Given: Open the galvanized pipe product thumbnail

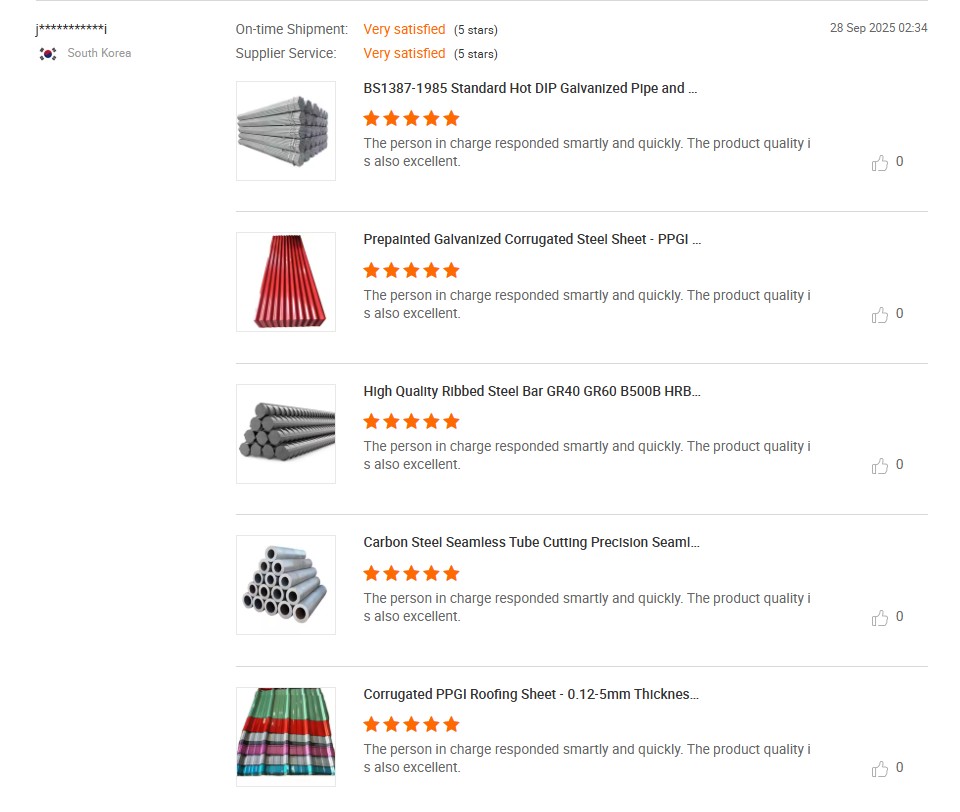Looking at the screenshot, I should tap(286, 131).
